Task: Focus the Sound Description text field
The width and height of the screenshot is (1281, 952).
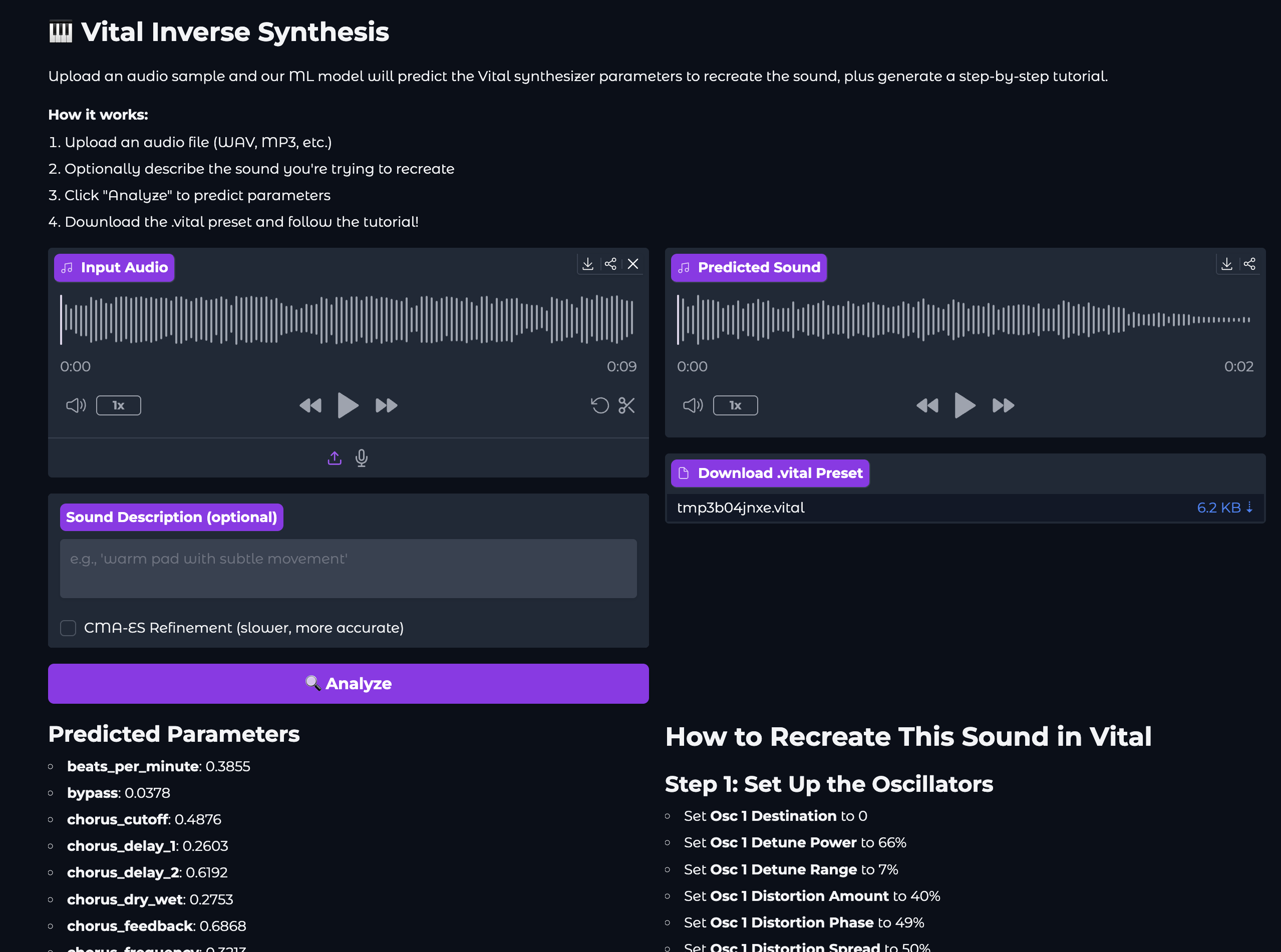Action: point(348,568)
